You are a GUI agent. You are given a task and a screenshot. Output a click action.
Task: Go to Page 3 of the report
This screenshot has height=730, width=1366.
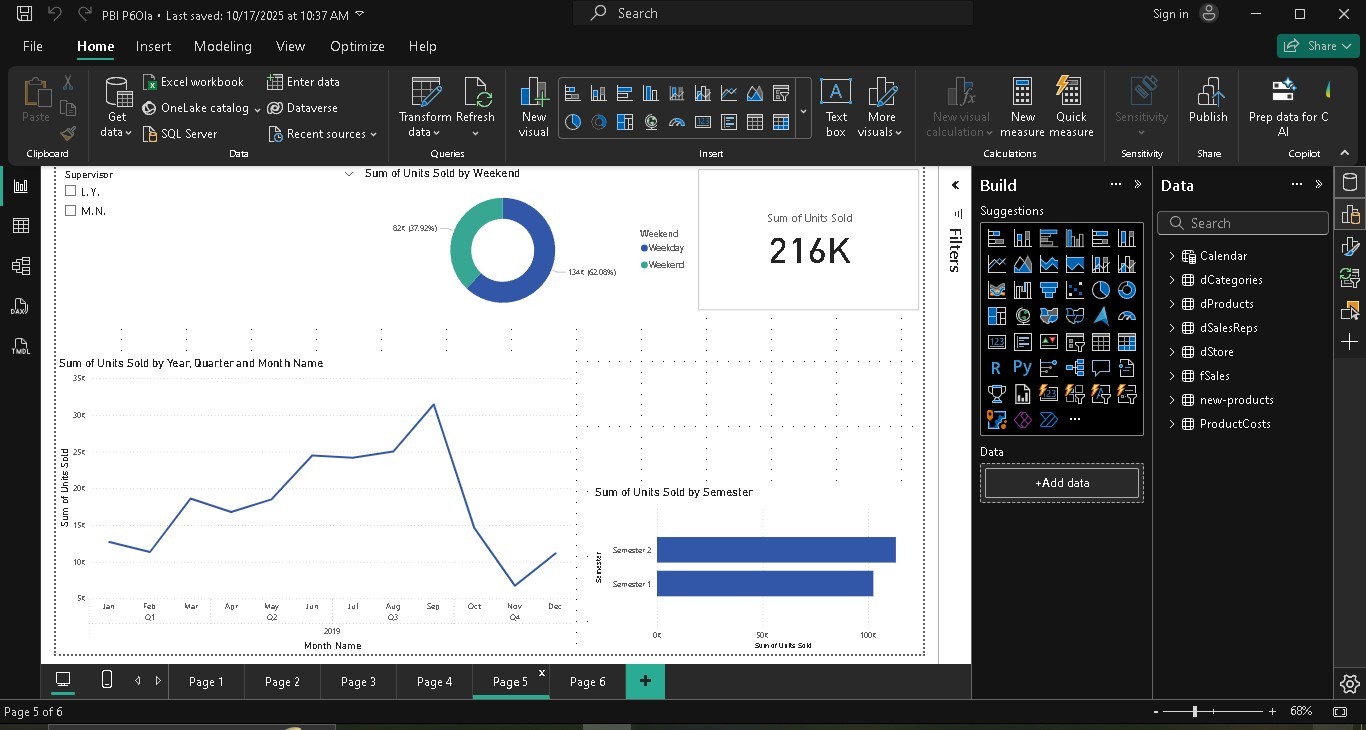[x=358, y=681]
